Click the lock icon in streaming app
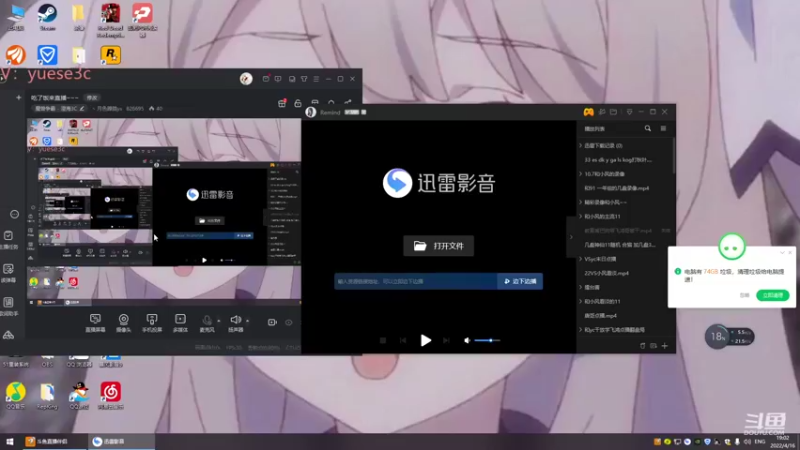 tap(298, 103)
